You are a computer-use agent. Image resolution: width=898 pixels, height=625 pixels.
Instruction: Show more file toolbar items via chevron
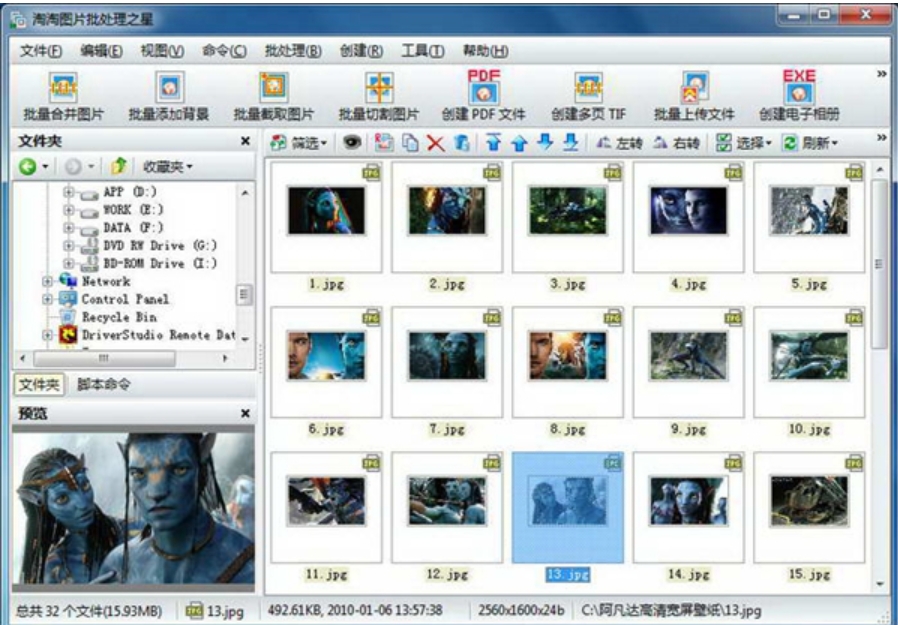(881, 137)
